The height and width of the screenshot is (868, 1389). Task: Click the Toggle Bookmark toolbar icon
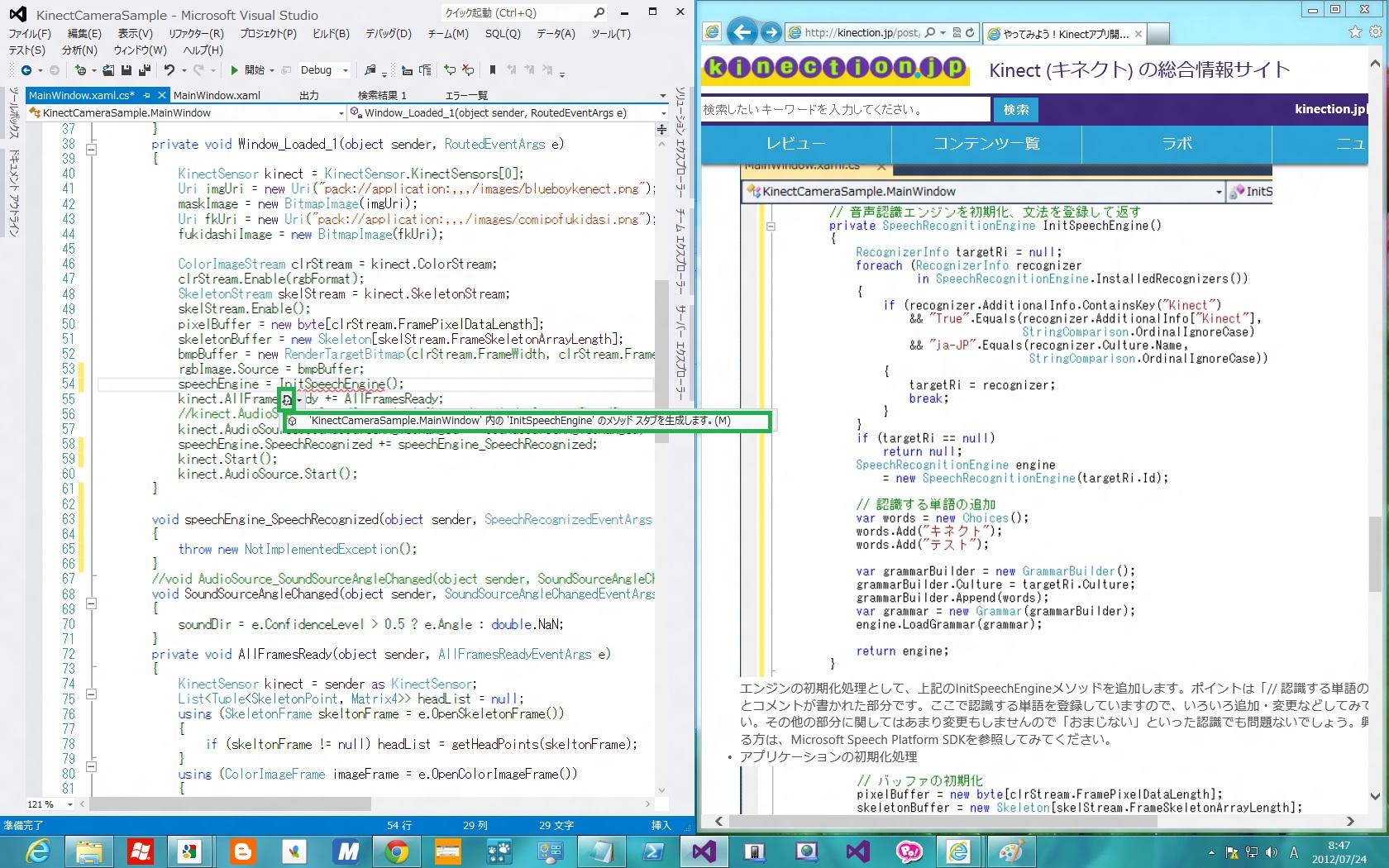coord(493,70)
